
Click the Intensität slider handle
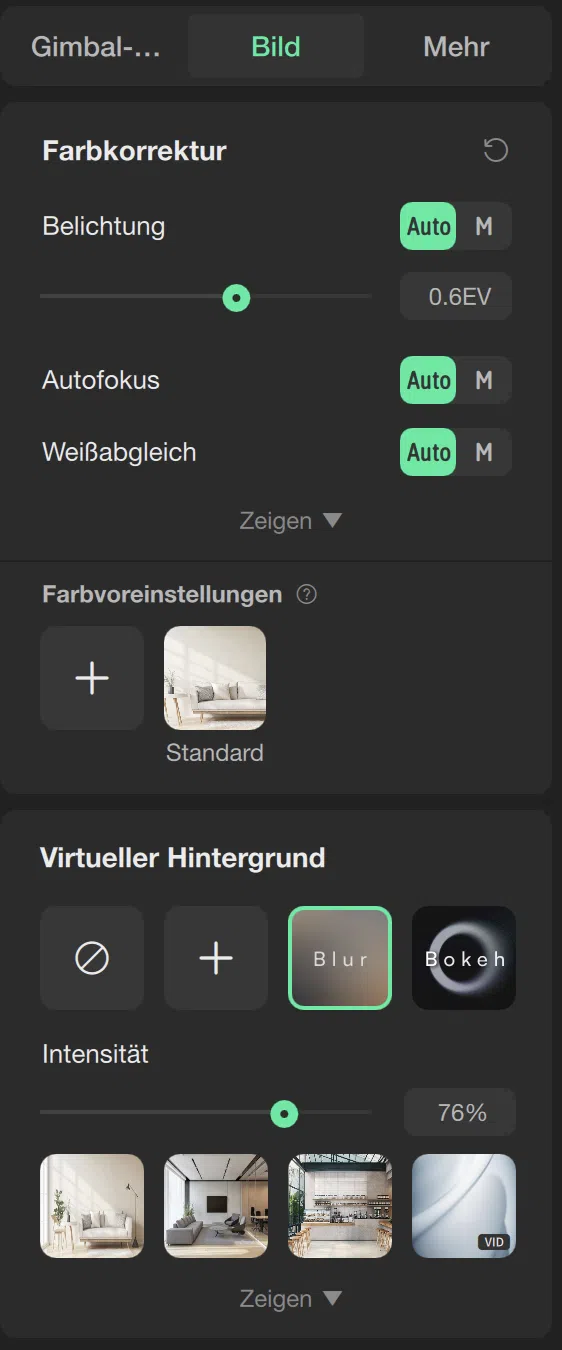(x=285, y=1112)
